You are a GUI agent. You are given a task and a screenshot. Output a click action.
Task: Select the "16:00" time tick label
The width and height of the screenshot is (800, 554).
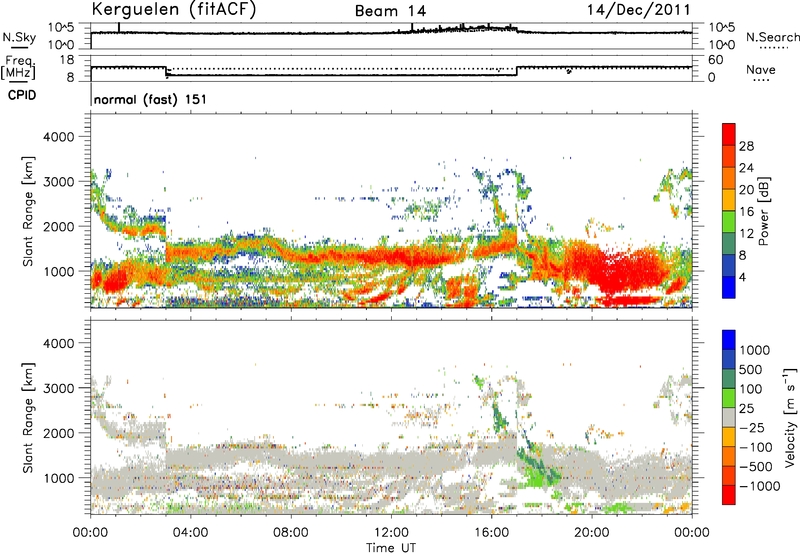coord(491,533)
